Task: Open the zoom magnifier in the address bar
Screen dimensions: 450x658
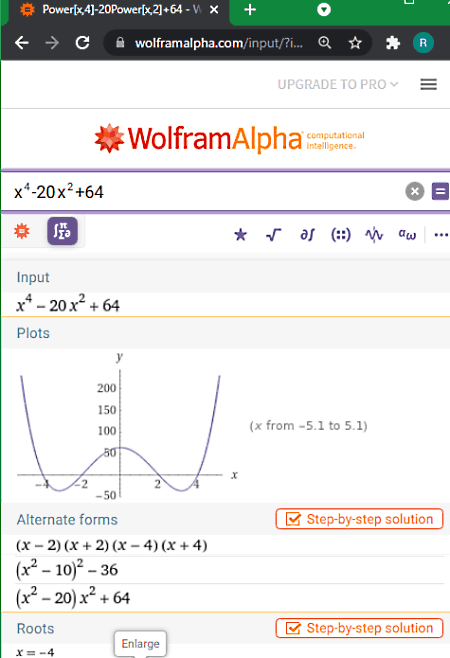Action: click(324, 43)
